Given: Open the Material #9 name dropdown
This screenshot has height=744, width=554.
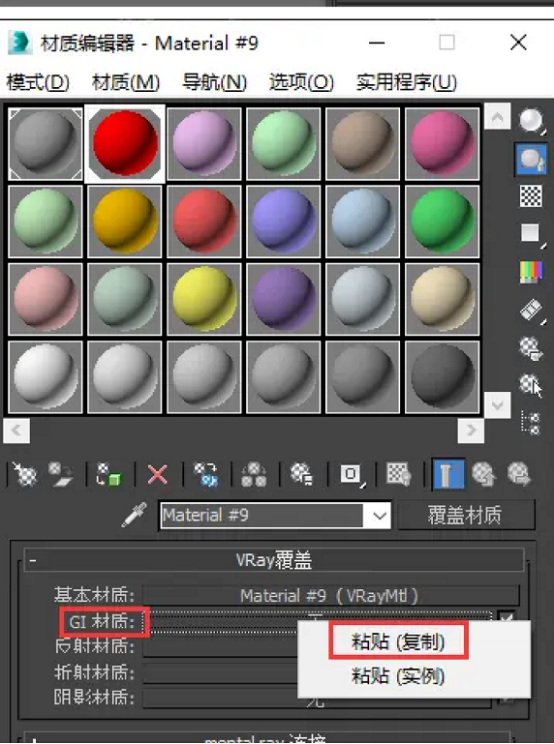Looking at the screenshot, I should 379,515.
